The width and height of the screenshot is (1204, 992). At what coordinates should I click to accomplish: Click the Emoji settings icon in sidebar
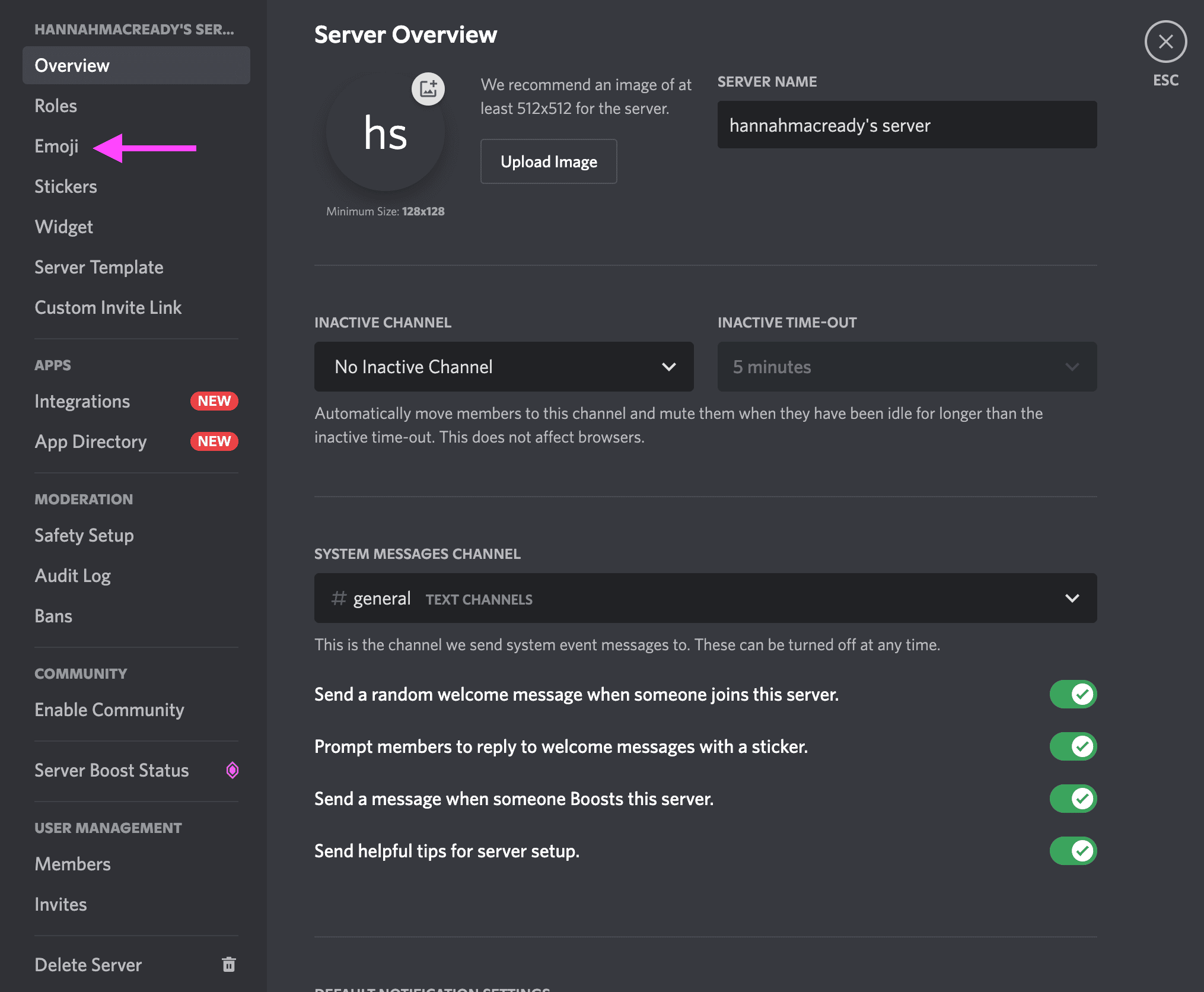(x=56, y=145)
